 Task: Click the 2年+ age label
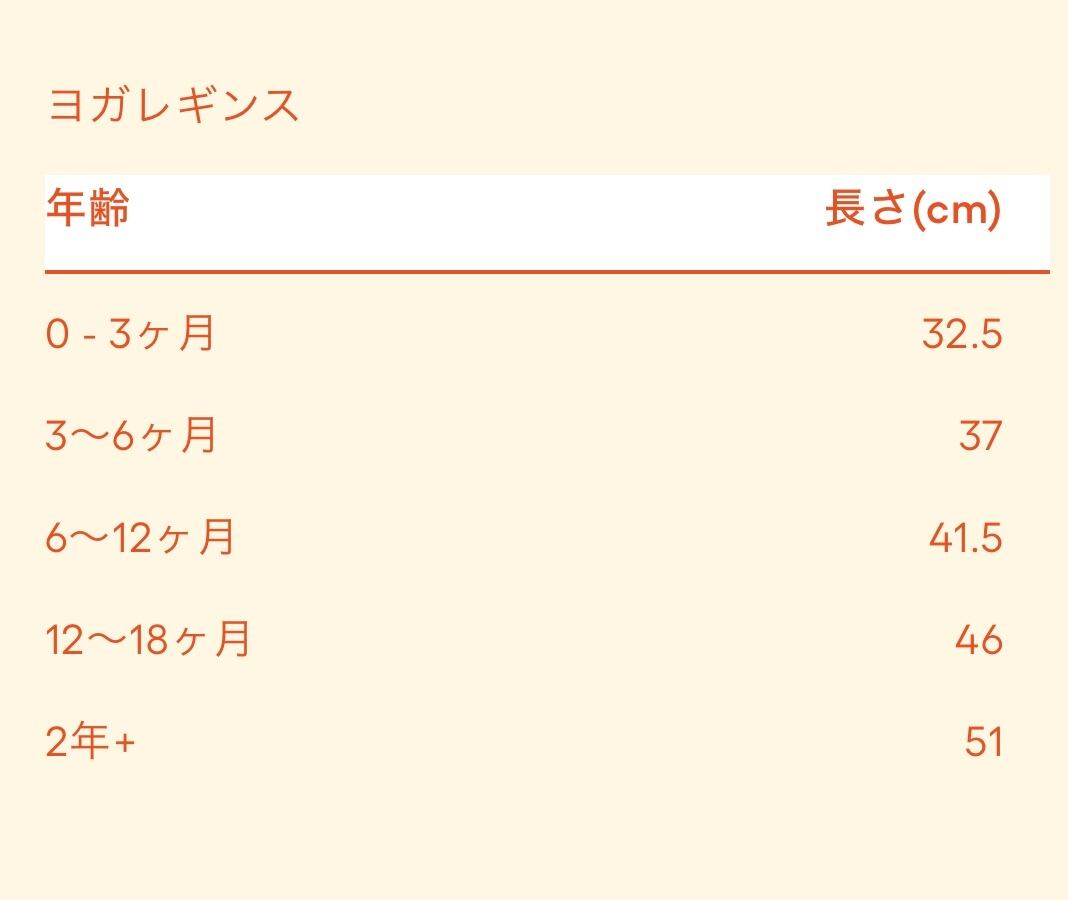[x=90, y=742]
